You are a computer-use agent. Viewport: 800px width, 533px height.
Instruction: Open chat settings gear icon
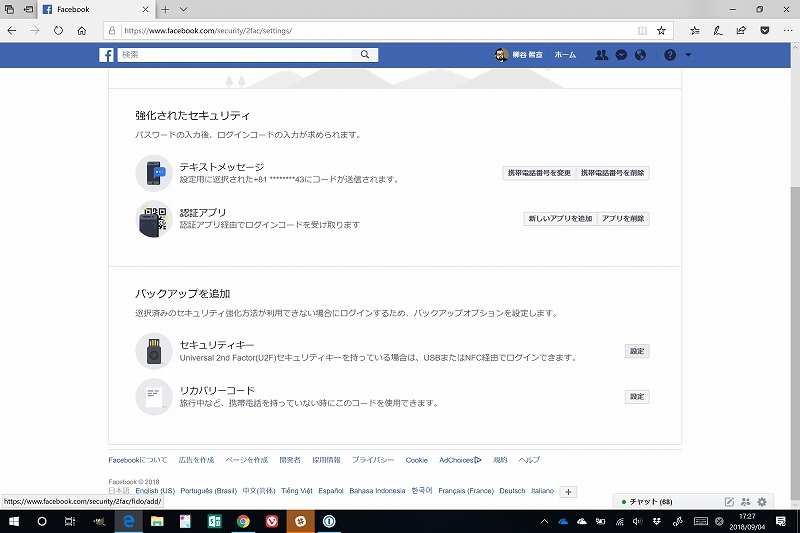tap(762, 502)
